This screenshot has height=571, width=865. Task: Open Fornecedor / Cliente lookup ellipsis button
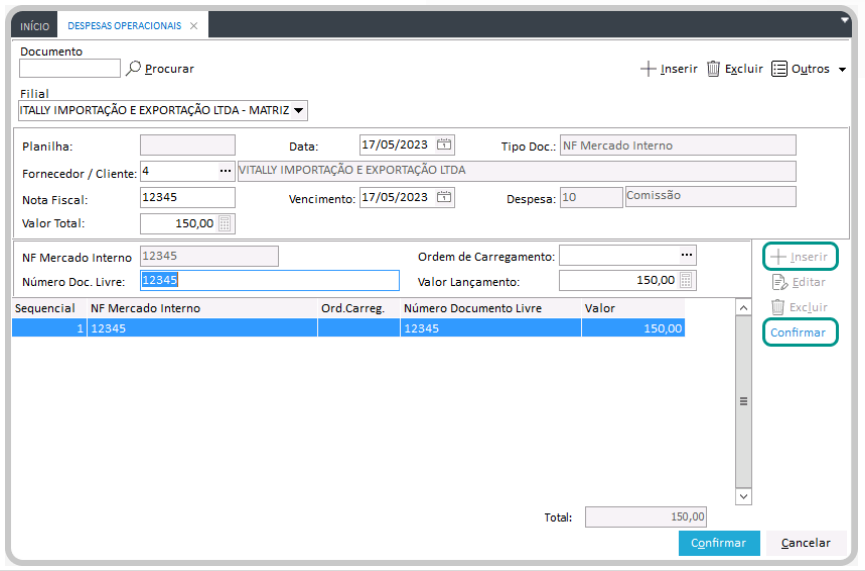tap(225, 171)
